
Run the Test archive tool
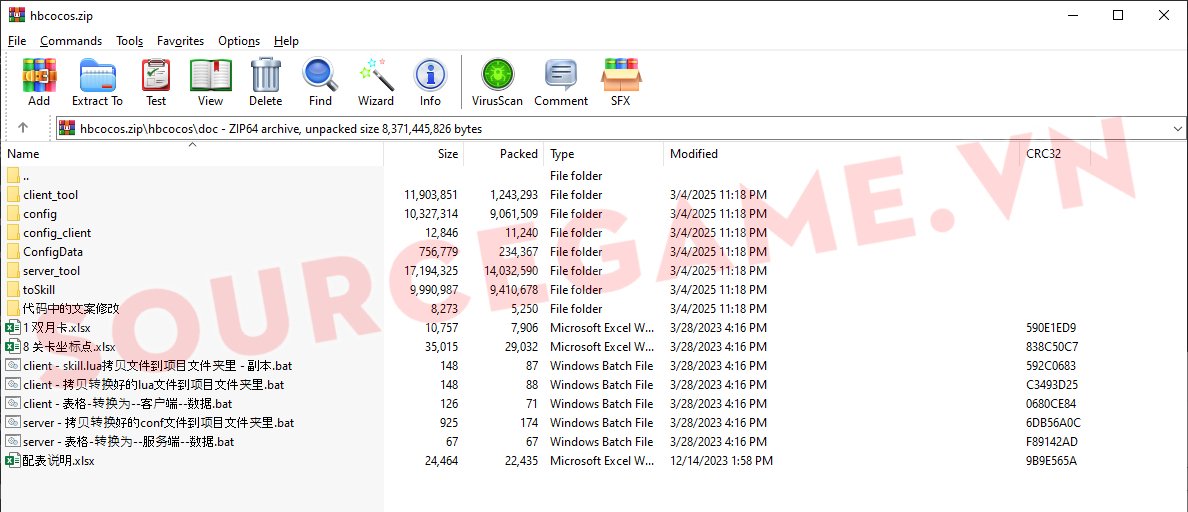pyautogui.click(x=156, y=81)
